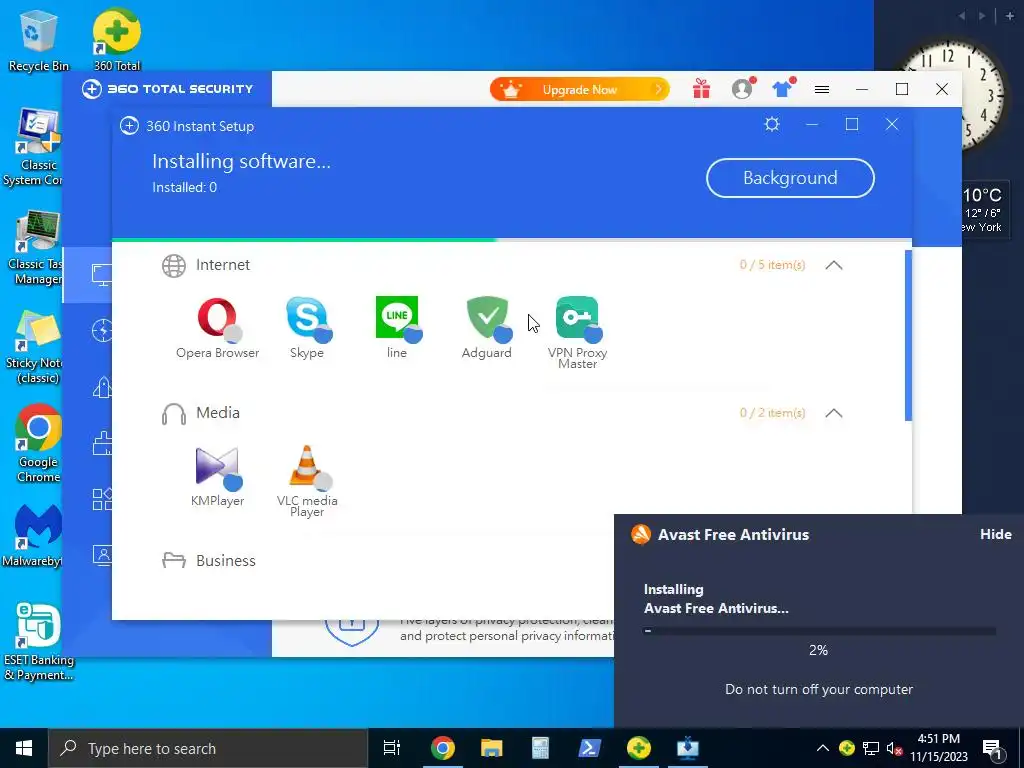
Task: Click the Media category heading
Action: (x=218, y=413)
